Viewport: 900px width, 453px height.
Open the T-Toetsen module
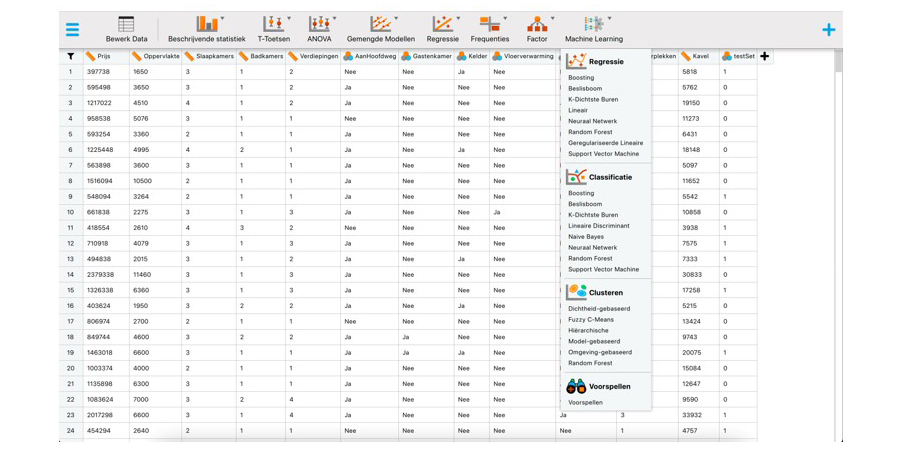pos(273,29)
